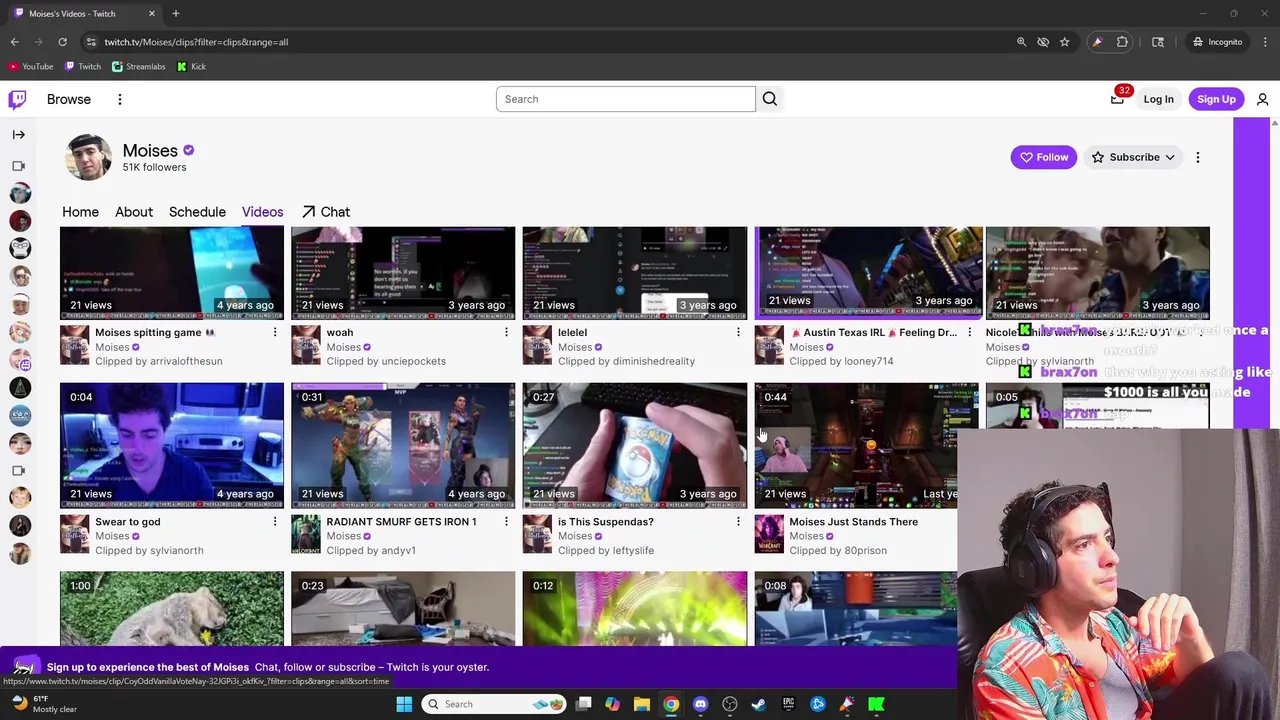Open the Chat pop-out tab
Viewport: 1280px width, 720px height.
click(325, 212)
